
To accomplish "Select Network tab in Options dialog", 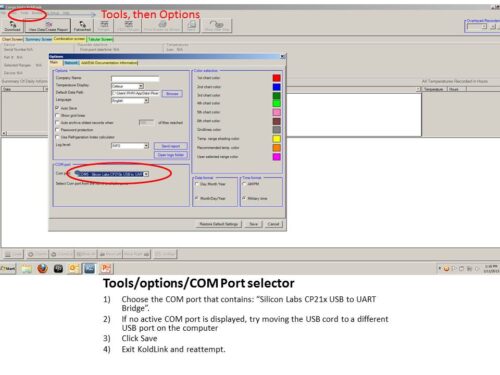I will coord(71,63).
